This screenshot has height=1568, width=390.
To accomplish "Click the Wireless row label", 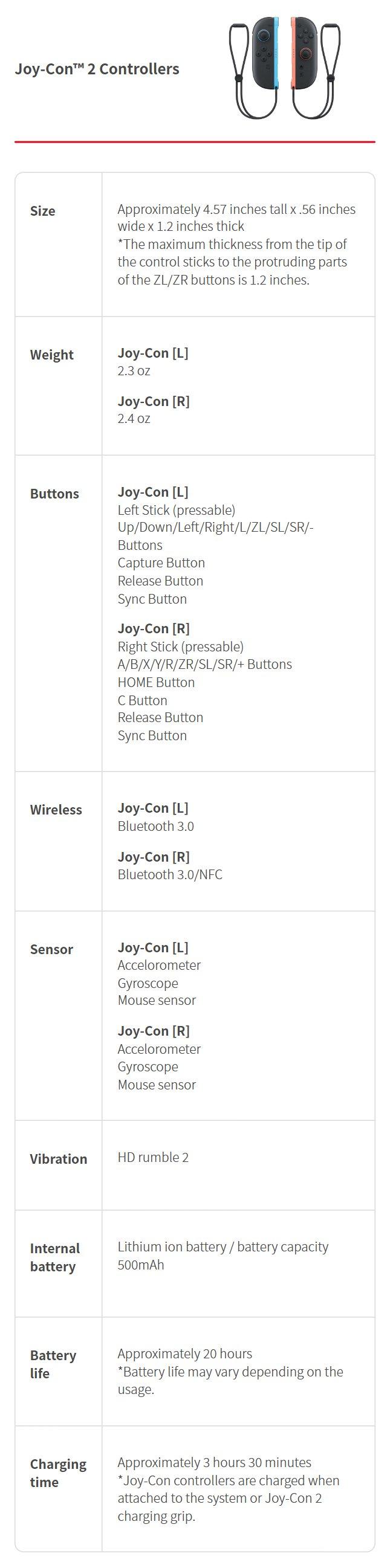I will 56,810.
